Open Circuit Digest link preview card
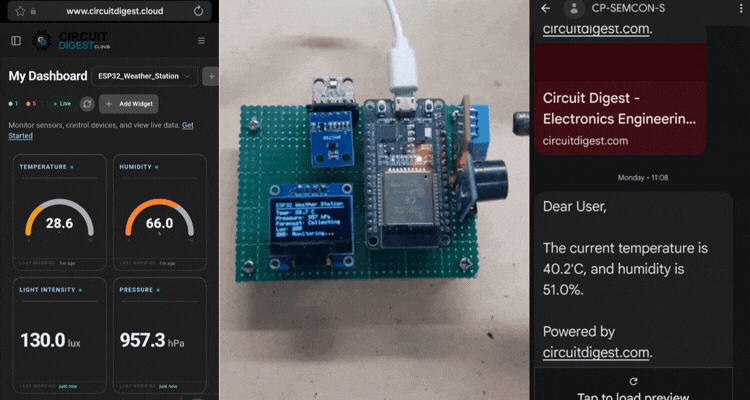This screenshot has height=400, width=750. tap(620, 99)
